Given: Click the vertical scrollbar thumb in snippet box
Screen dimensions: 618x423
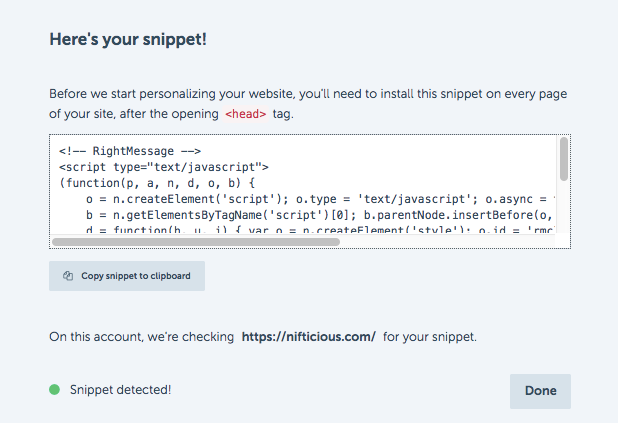Looking at the screenshot, I should (564, 159).
